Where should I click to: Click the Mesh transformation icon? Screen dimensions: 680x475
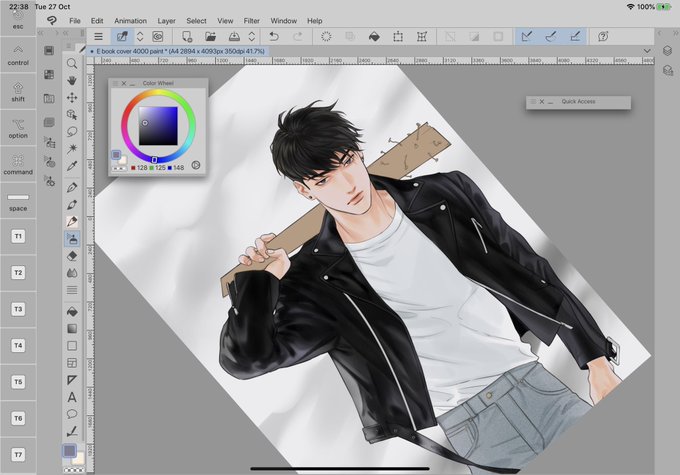click(x=422, y=36)
